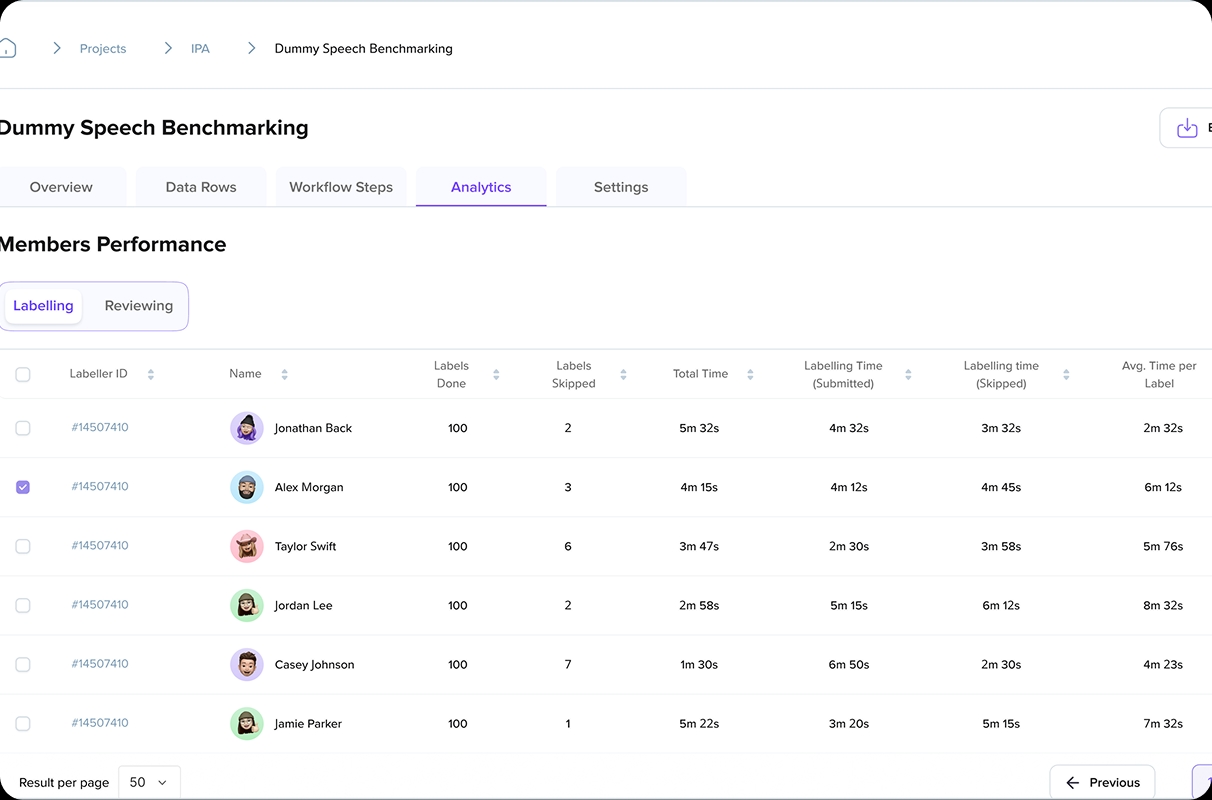Toggle the select-all header checkbox
Screen dimensions: 1212x800
(23, 375)
